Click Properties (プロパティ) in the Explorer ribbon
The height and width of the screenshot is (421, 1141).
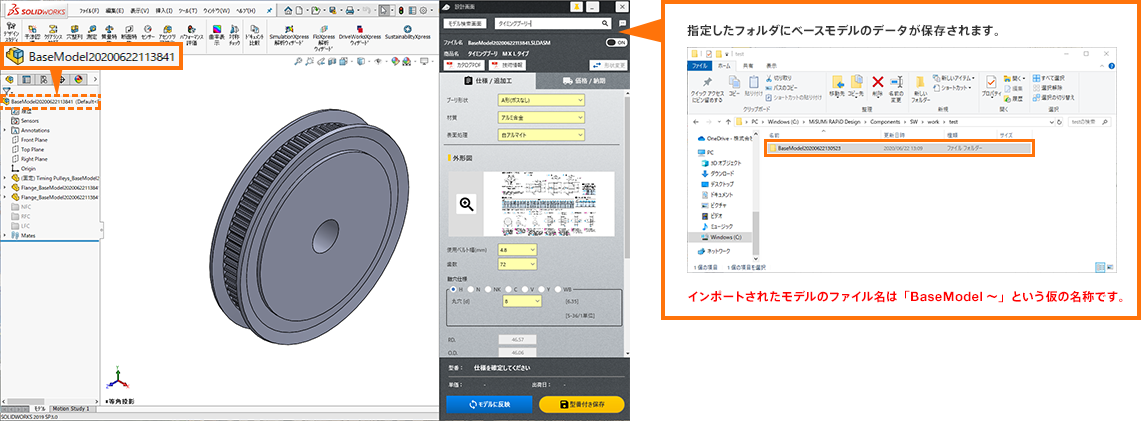pyautogui.click(x=990, y=86)
